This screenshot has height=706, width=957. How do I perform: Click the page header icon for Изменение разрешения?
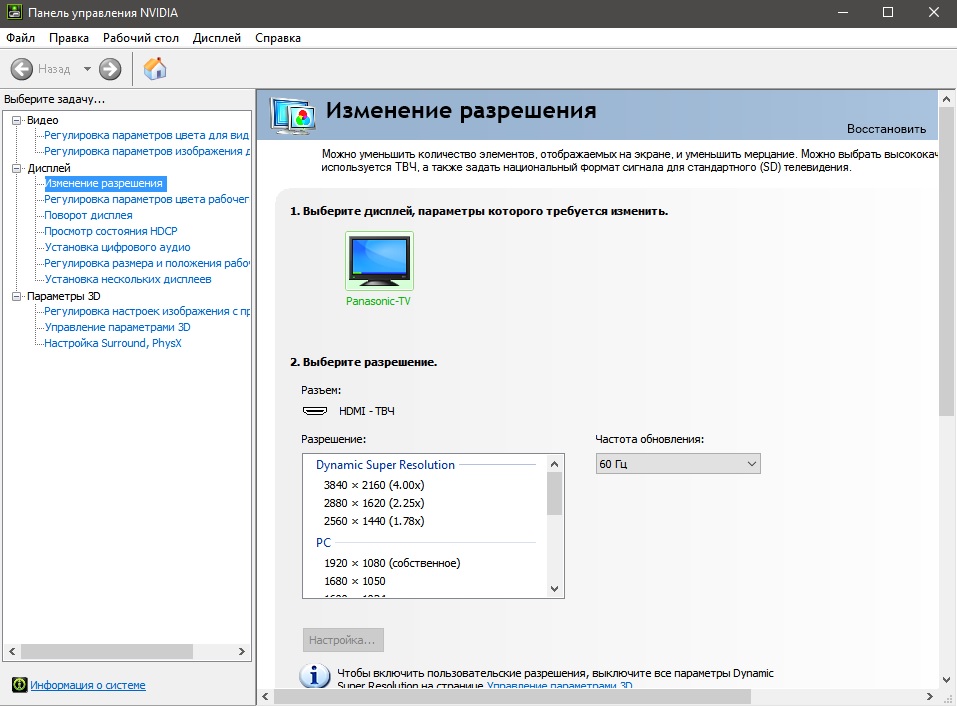point(293,116)
